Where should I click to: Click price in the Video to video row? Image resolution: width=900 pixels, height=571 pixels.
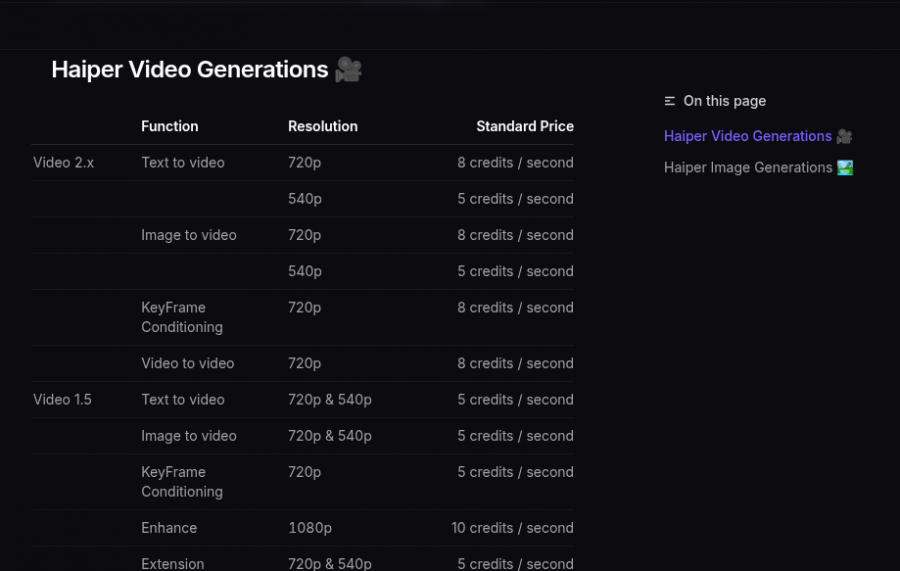[515, 363]
